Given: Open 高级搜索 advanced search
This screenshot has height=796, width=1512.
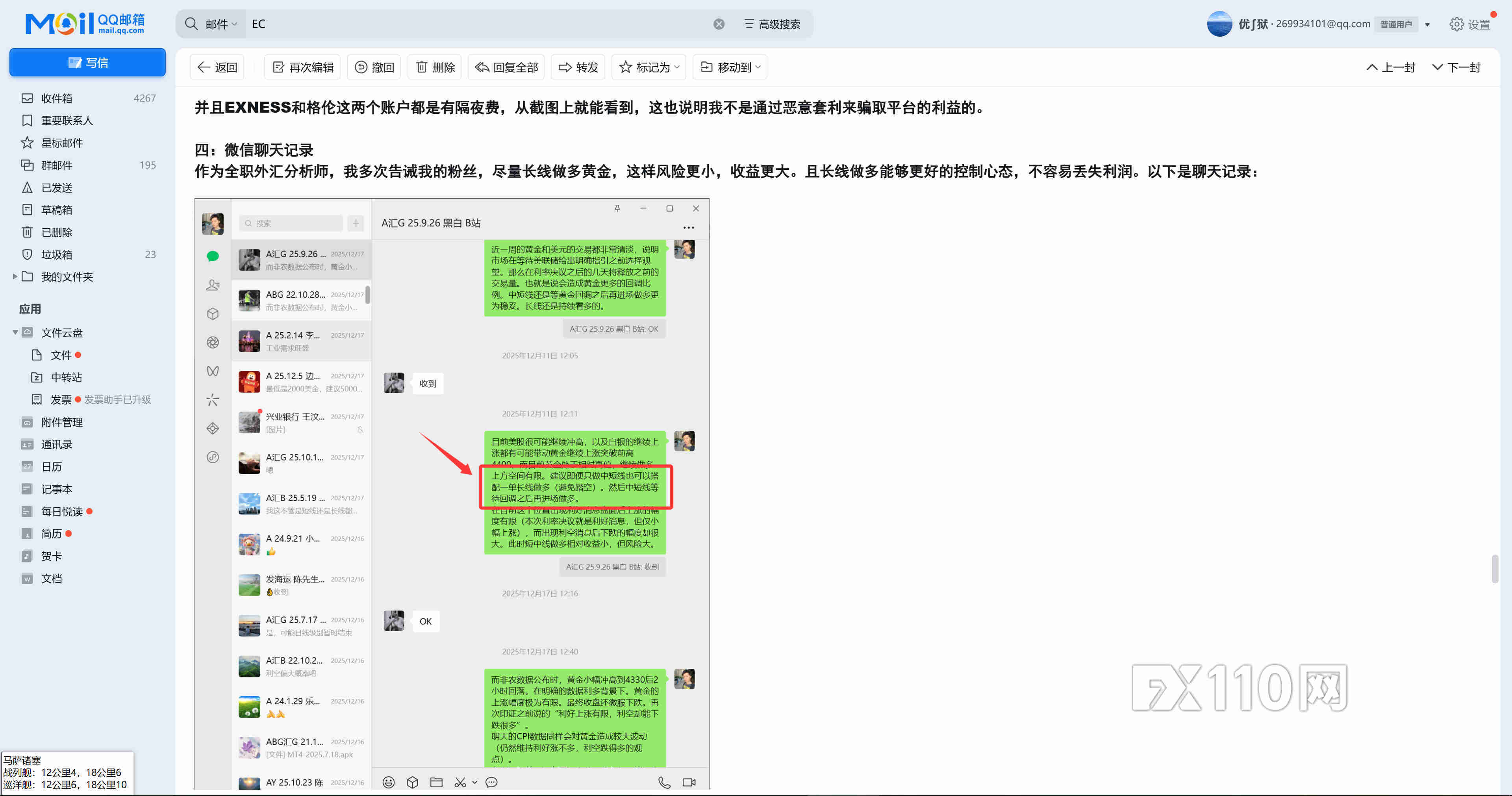Looking at the screenshot, I should 772,24.
